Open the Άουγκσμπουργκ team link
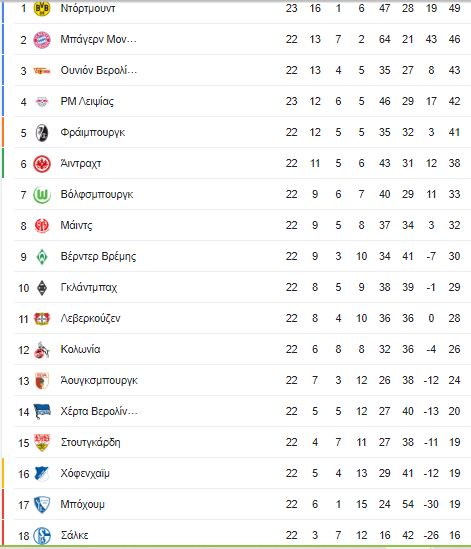Image resolution: width=471 pixels, height=549 pixels. [x=99, y=380]
